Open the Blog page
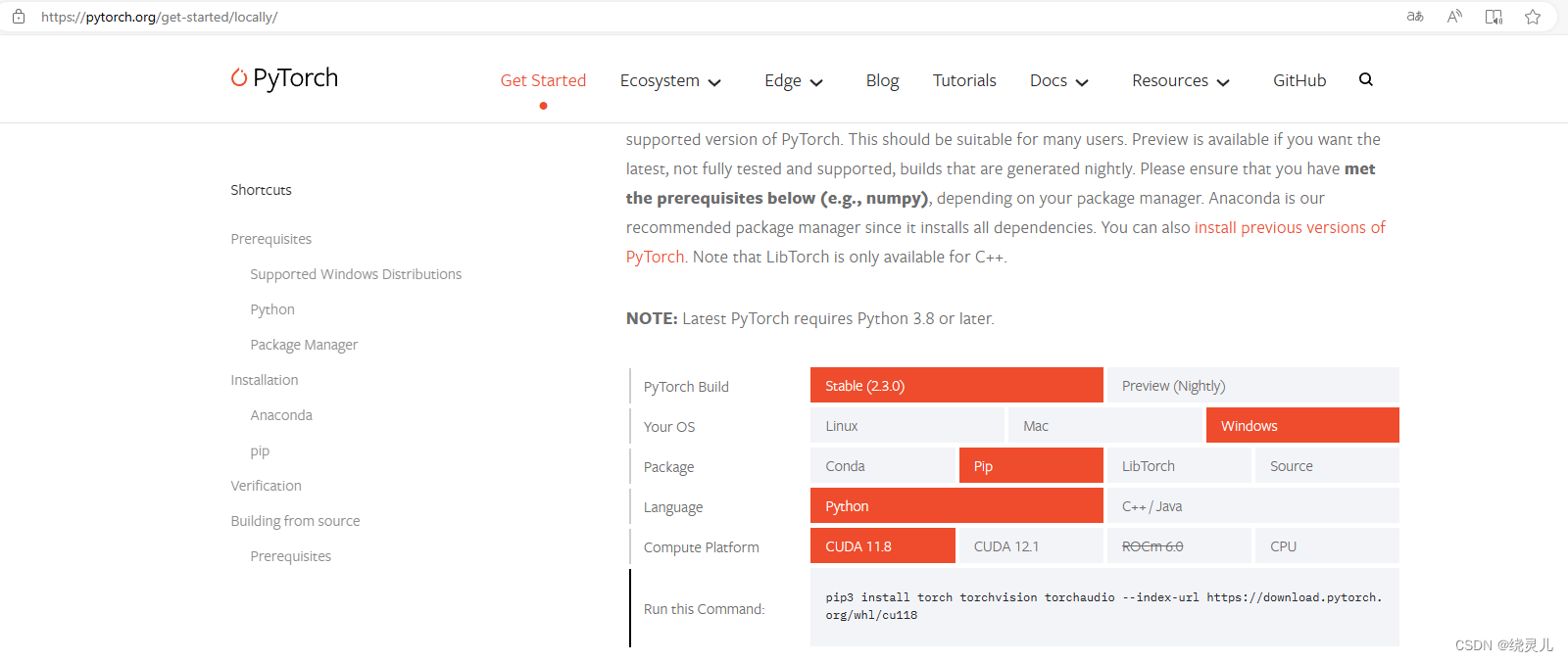Image resolution: width=1568 pixels, height=662 pixels. point(882,80)
